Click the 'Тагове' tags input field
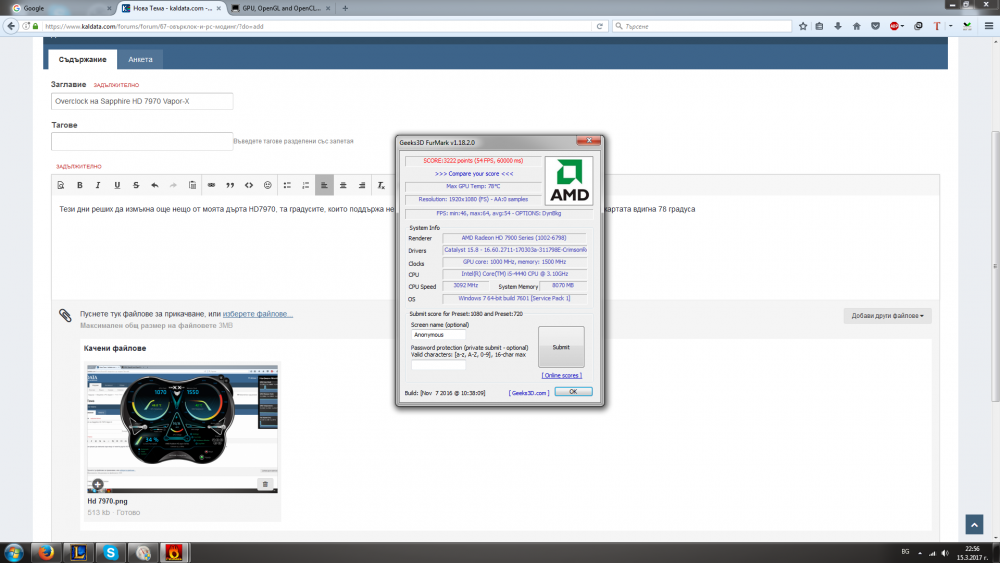The width and height of the screenshot is (1000, 563). pos(142,142)
